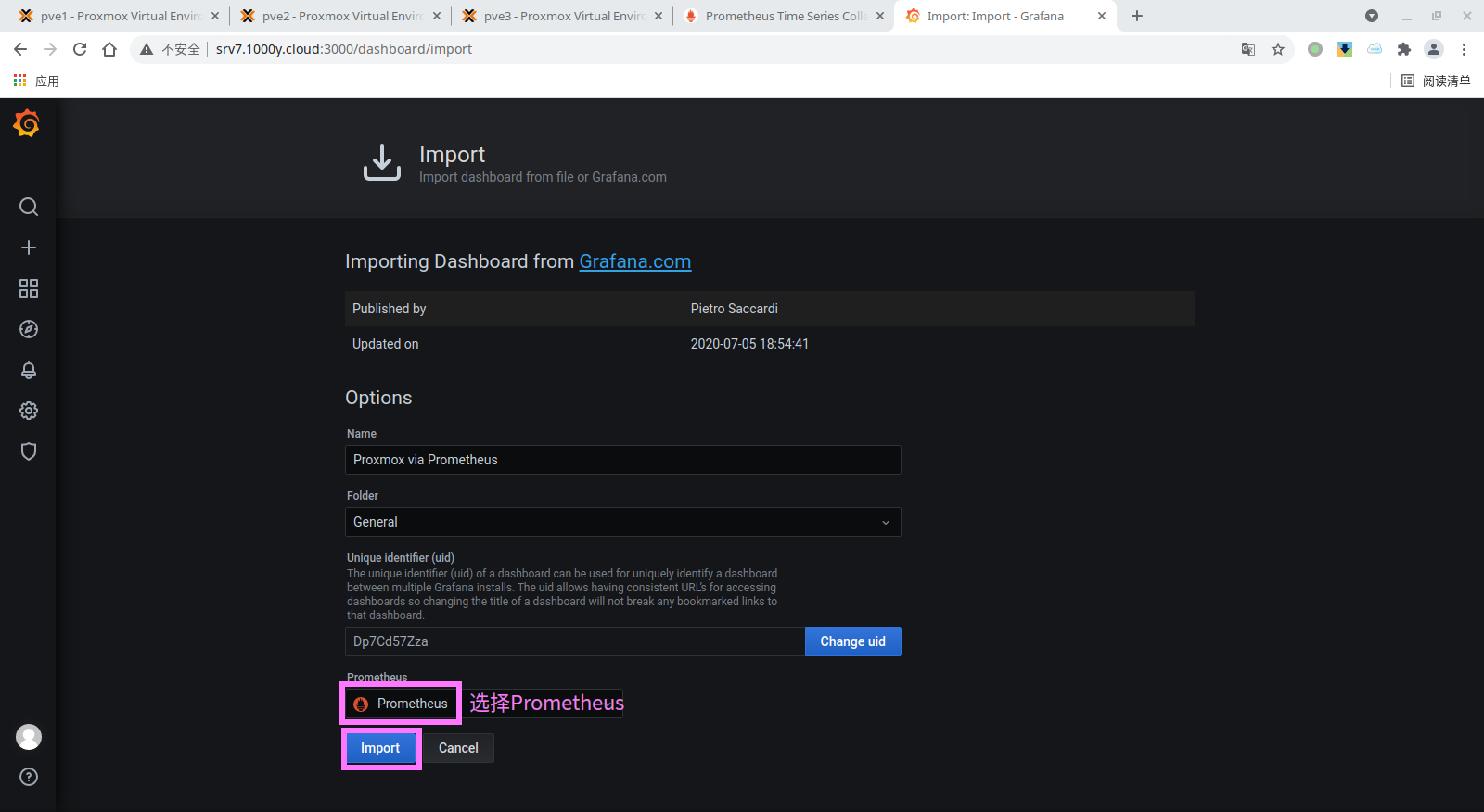Expand the Folder dropdown showing General
Screen dimensions: 1484x812
click(622, 522)
